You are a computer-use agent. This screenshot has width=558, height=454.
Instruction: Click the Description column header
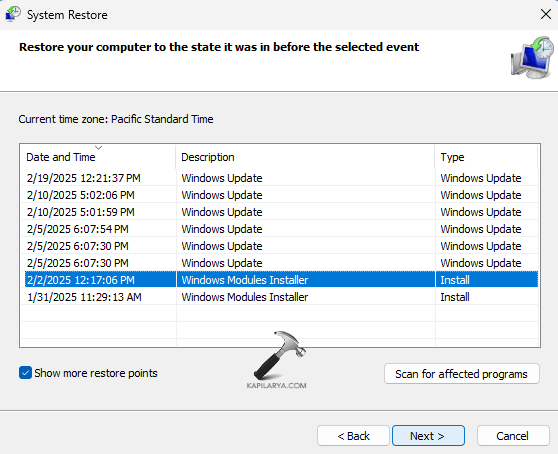[305, 157]
